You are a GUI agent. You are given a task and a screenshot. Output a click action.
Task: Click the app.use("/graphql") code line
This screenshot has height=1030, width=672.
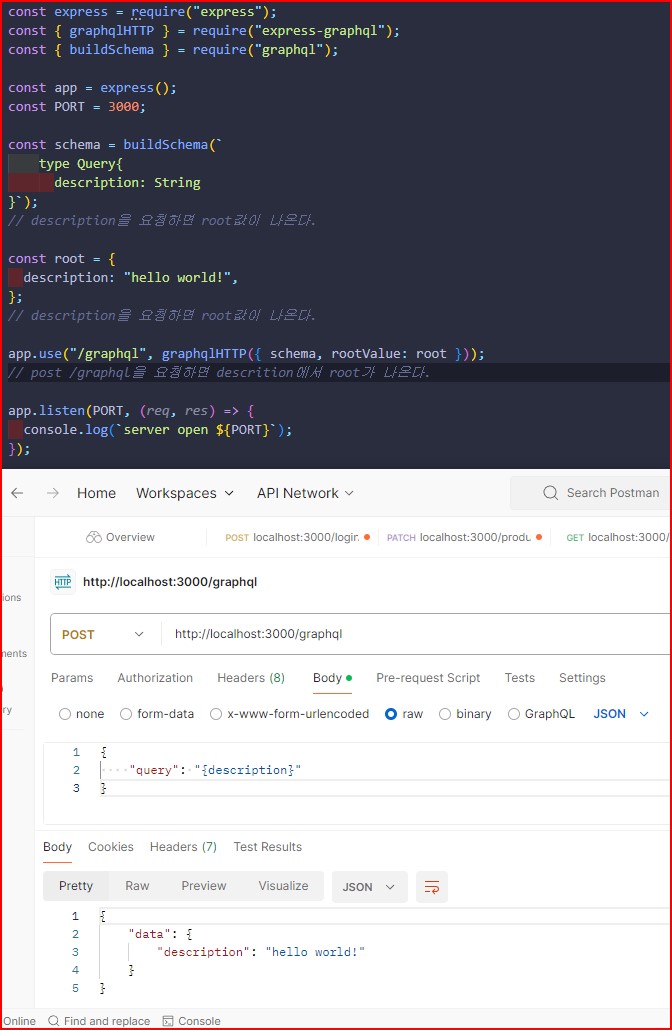(246, 353)
